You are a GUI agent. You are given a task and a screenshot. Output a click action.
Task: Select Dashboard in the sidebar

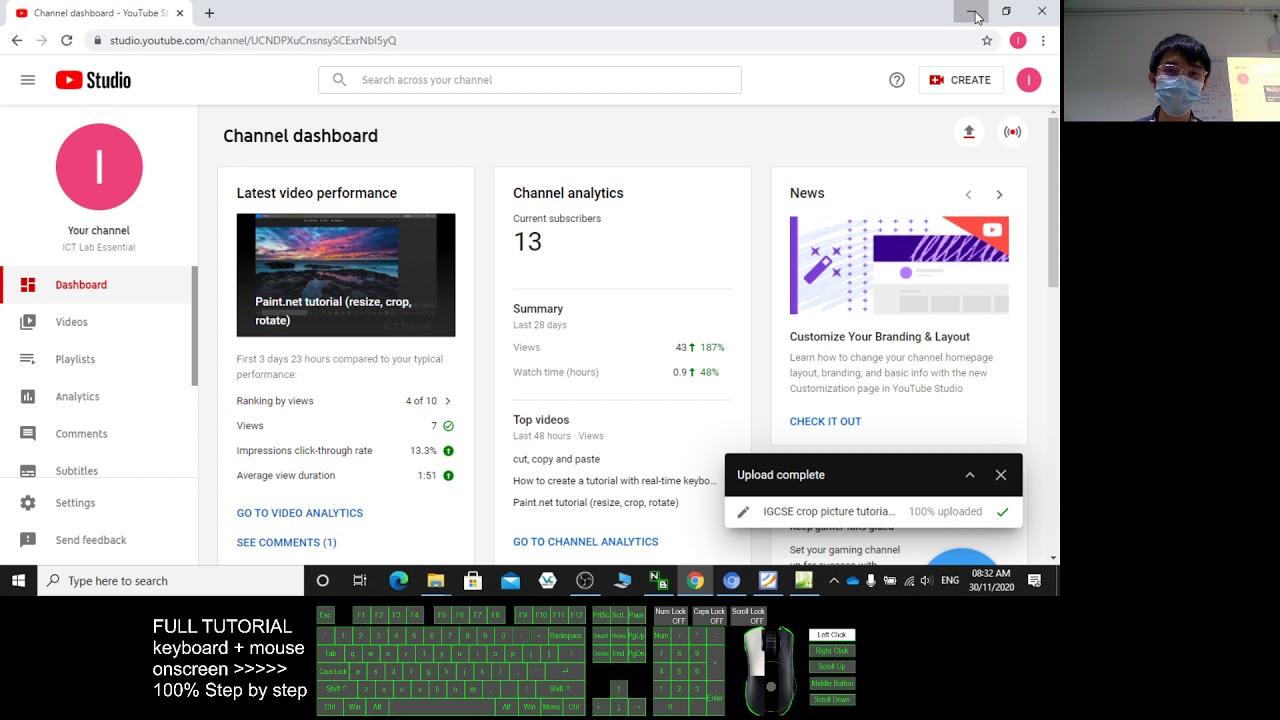(x=98, y=285)
